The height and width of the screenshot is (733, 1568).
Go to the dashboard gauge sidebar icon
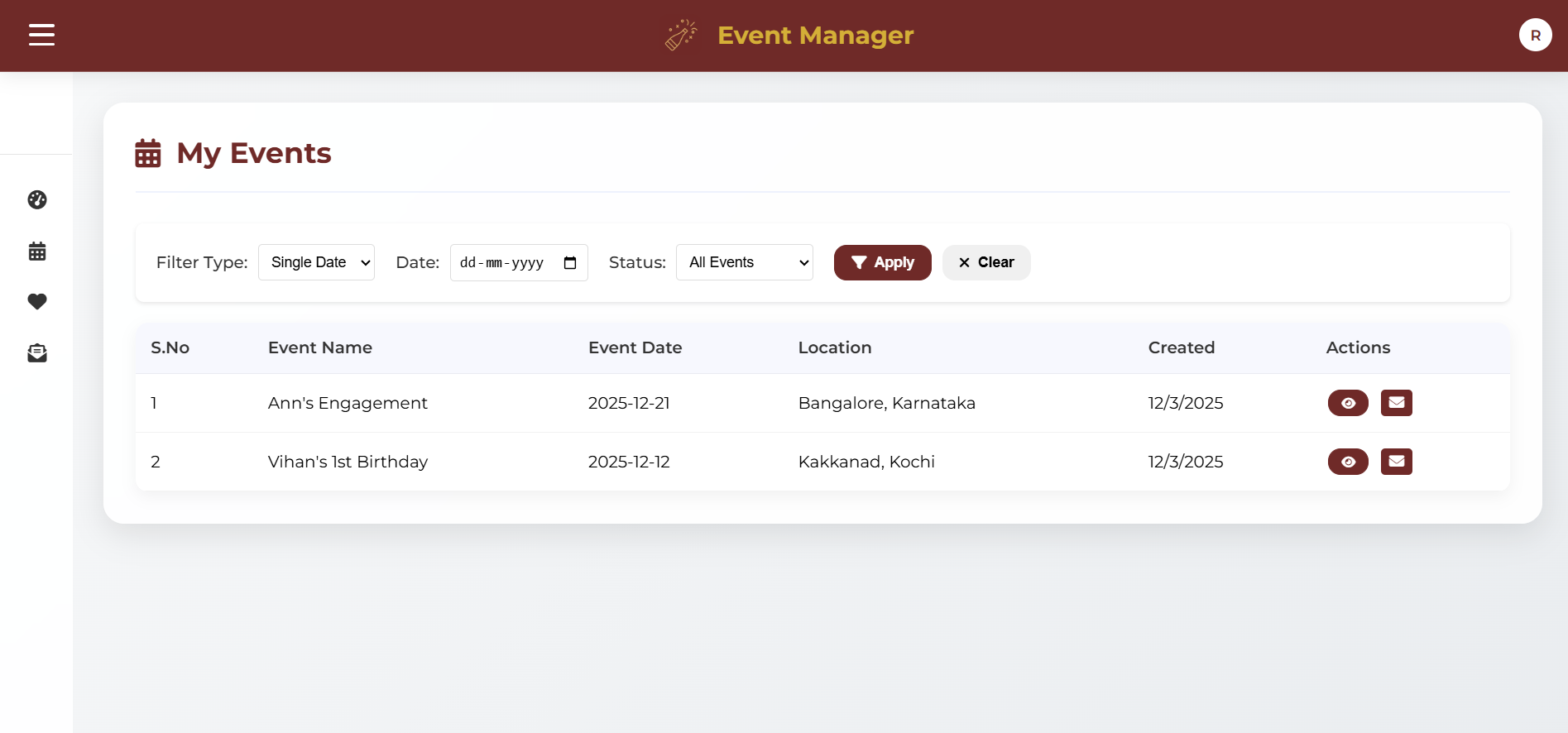coord(37,199)
